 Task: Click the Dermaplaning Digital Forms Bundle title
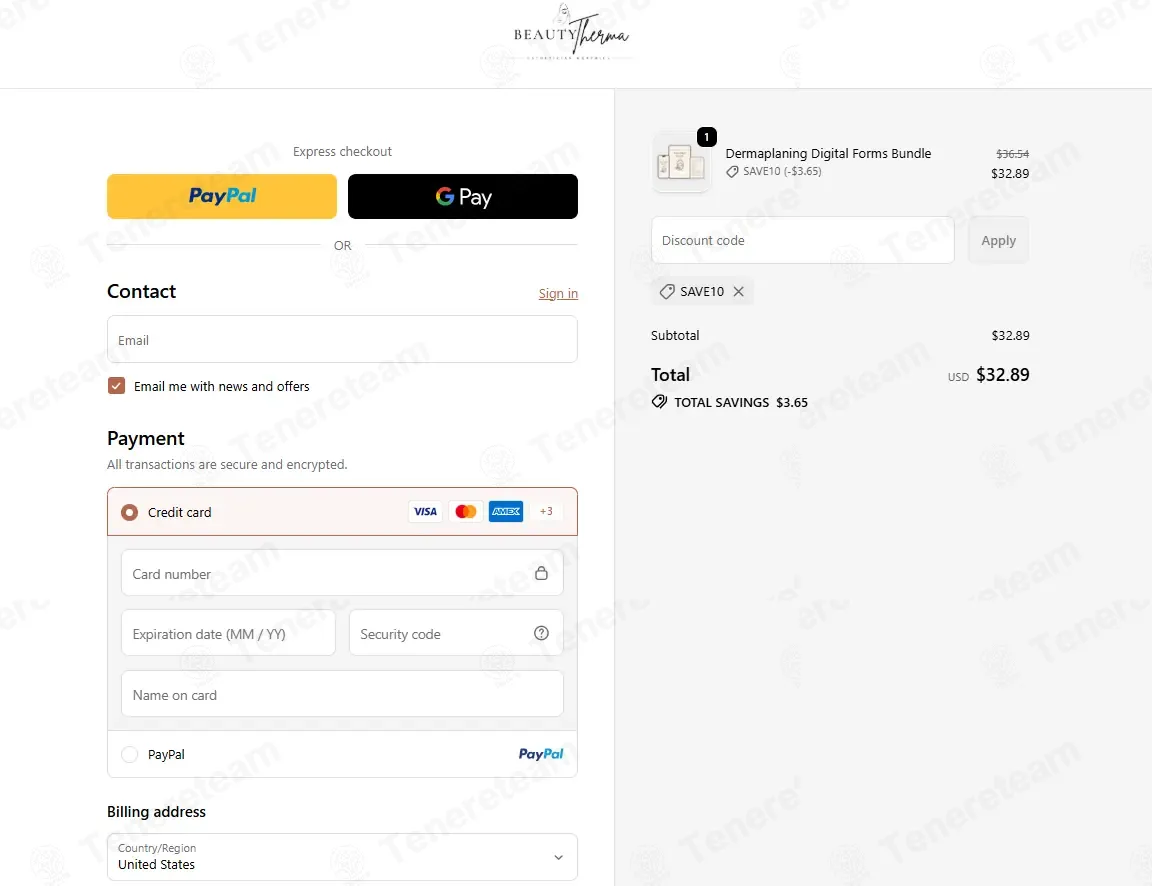click(828, 154)
